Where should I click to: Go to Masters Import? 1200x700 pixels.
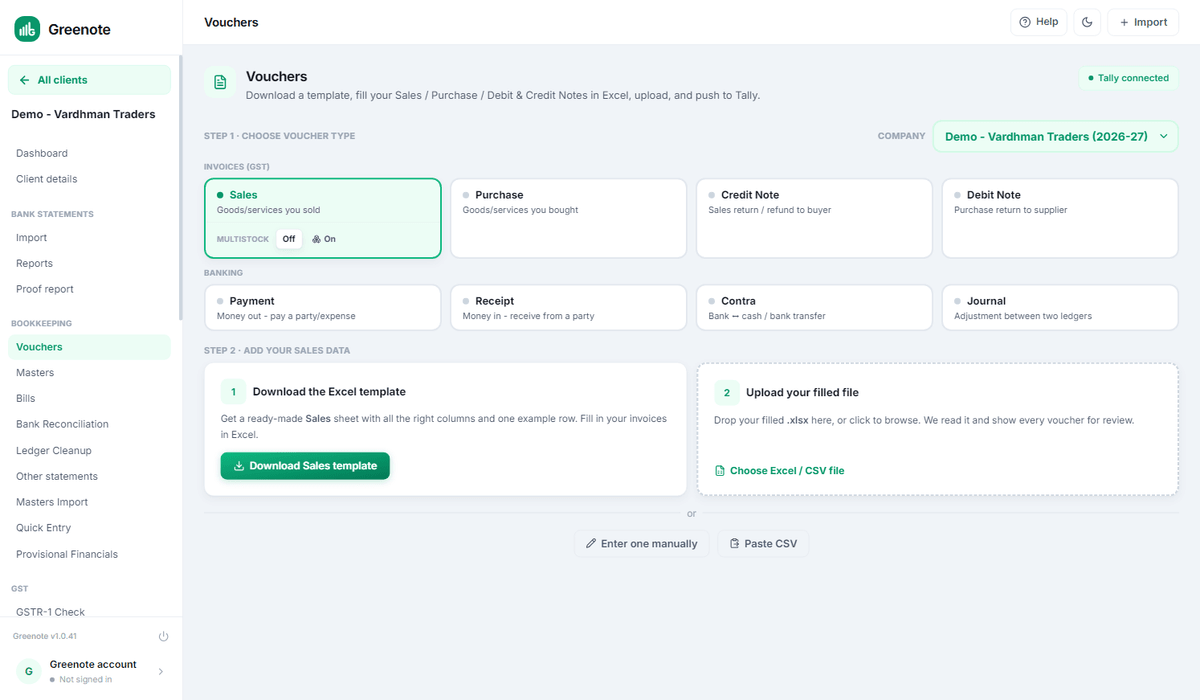pyautogui.click(x=90, y=502)
